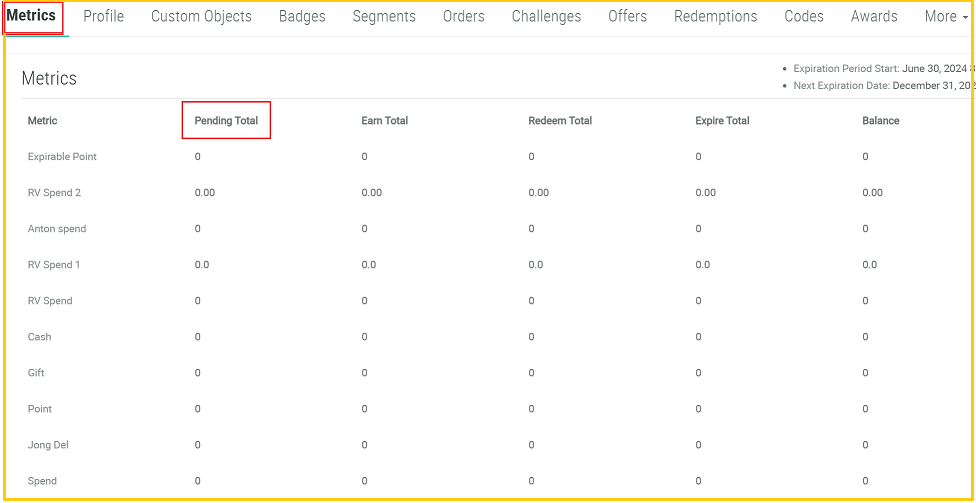Click the Balance column header
This screenshot has width=976, height=503.
tap(880, 121)
